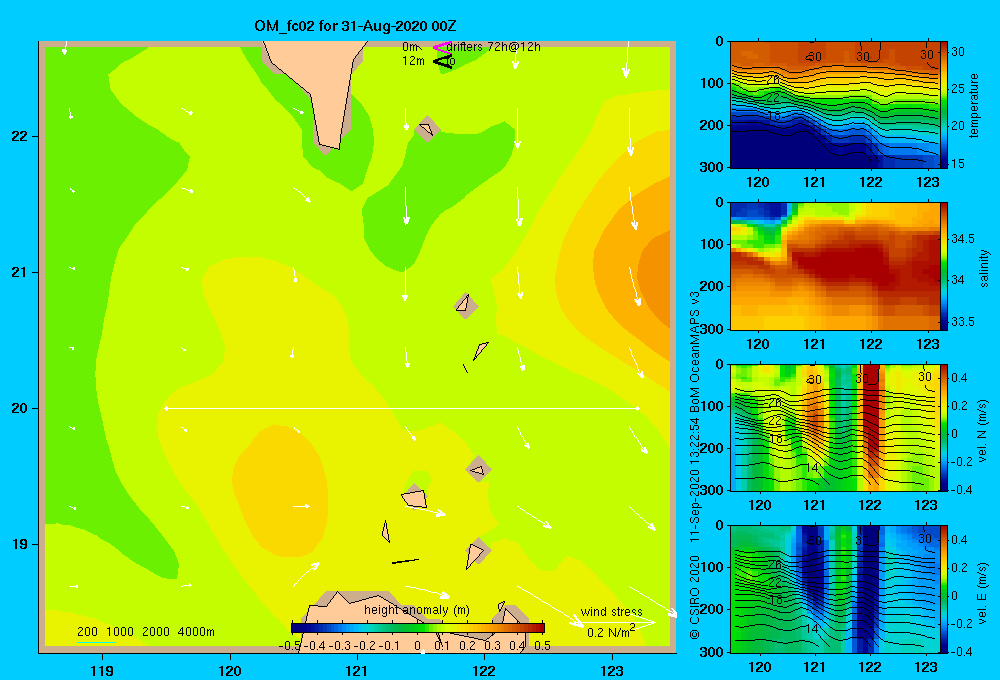
Task: Click the '1000' bathymetry legend label
Action: [x=120, y=632]
